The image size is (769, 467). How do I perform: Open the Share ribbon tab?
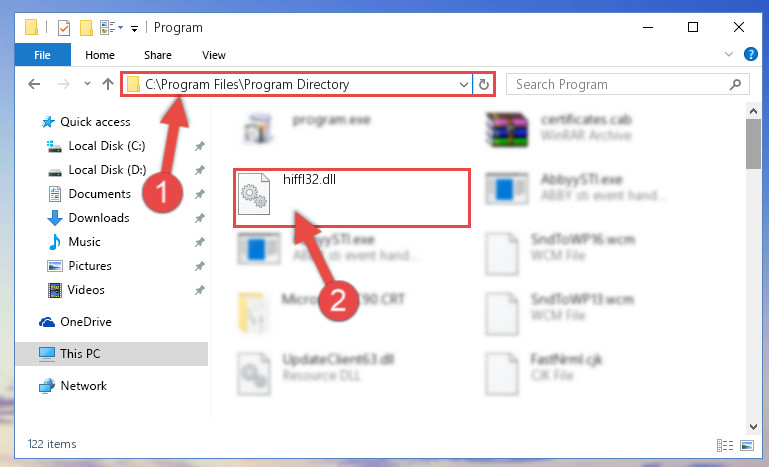[158, 55]
